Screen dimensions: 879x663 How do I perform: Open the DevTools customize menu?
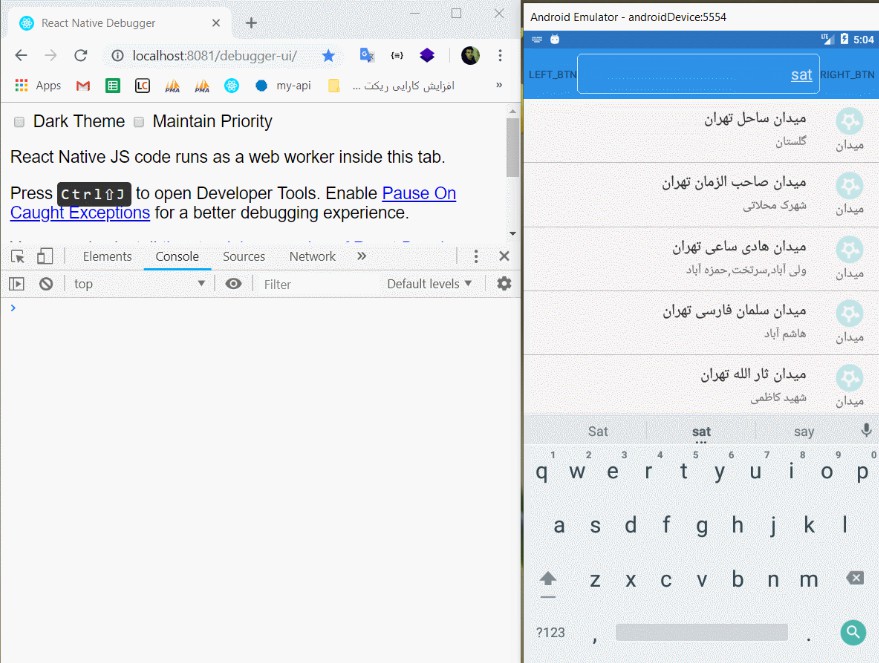pos(476,257)
